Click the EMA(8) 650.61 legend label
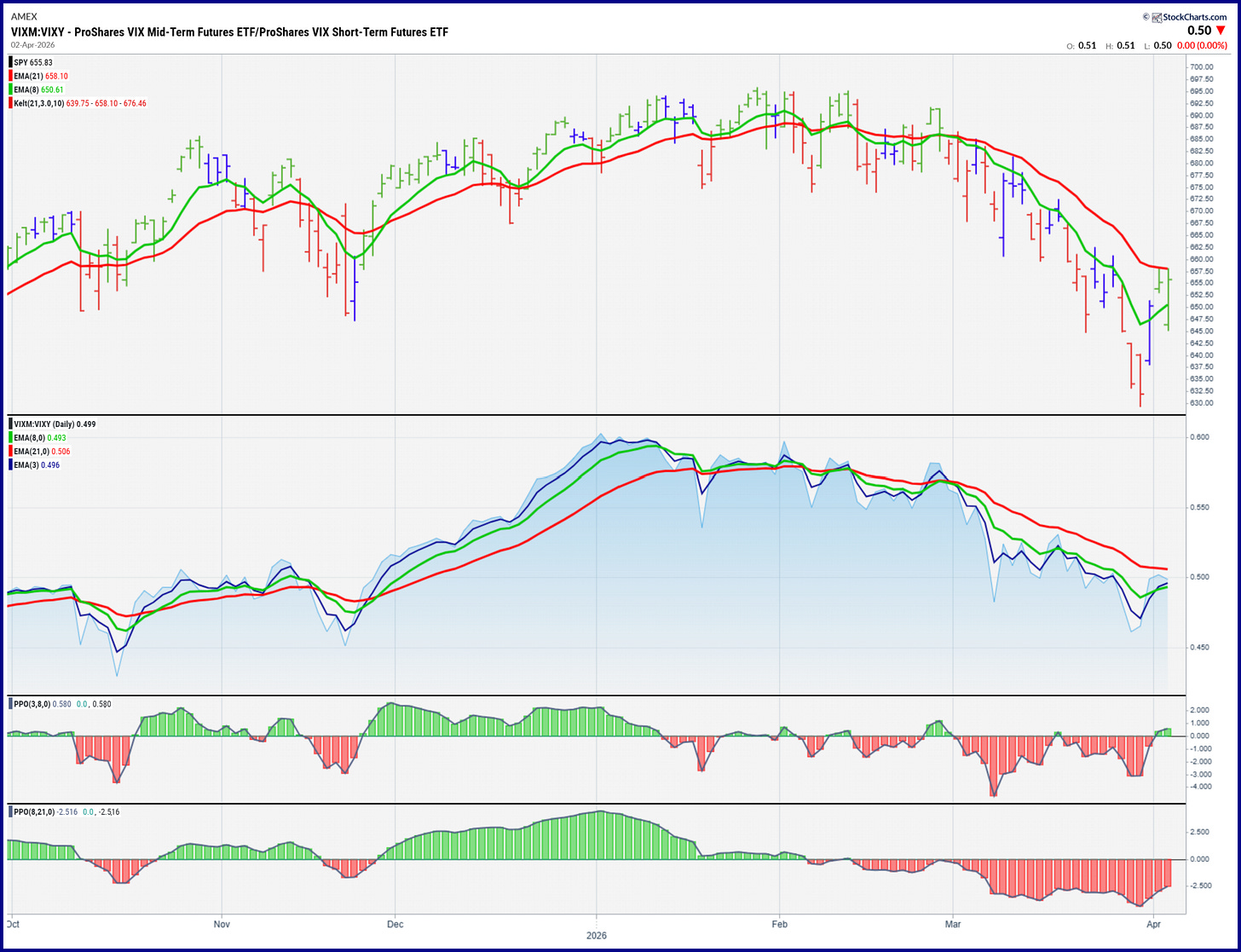Viewport: 1241px width, 952px height. click(39, 89)
